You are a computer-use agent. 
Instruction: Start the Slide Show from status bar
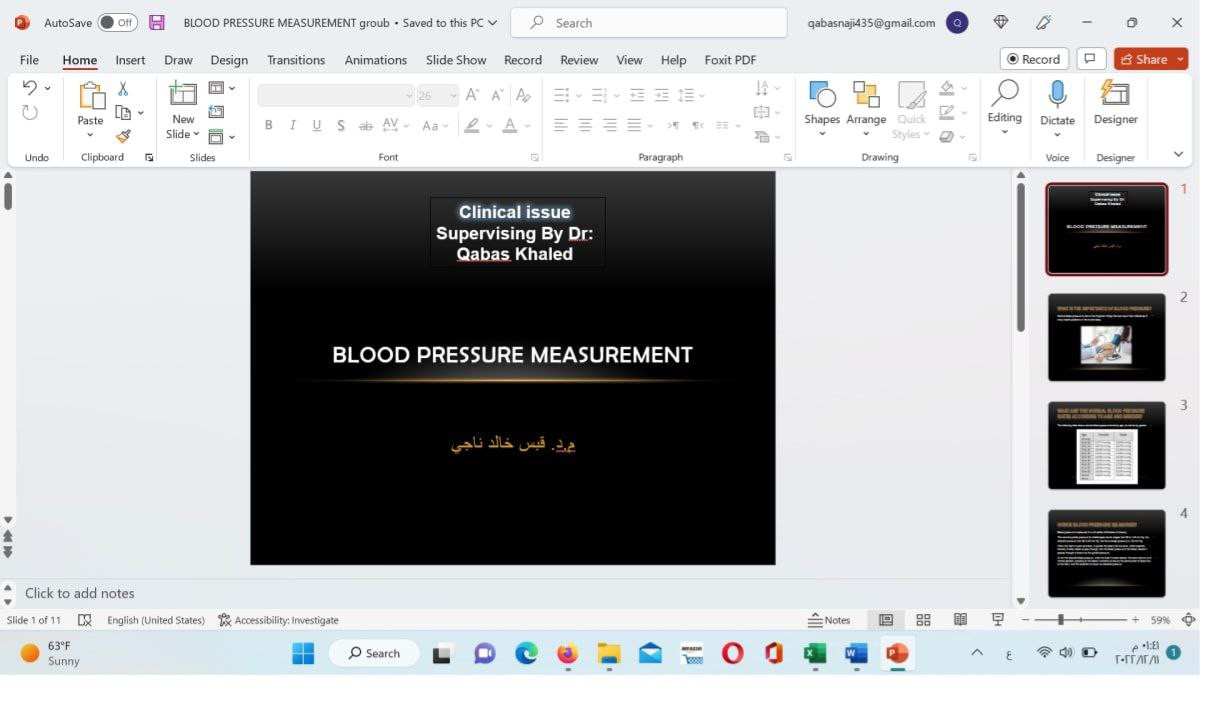[x=997, y=620]
